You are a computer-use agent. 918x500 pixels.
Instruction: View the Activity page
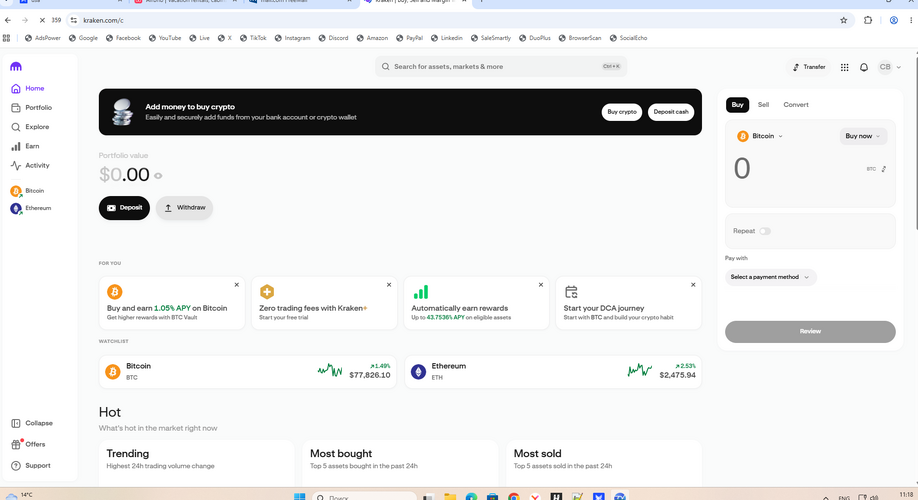point(30,166)
